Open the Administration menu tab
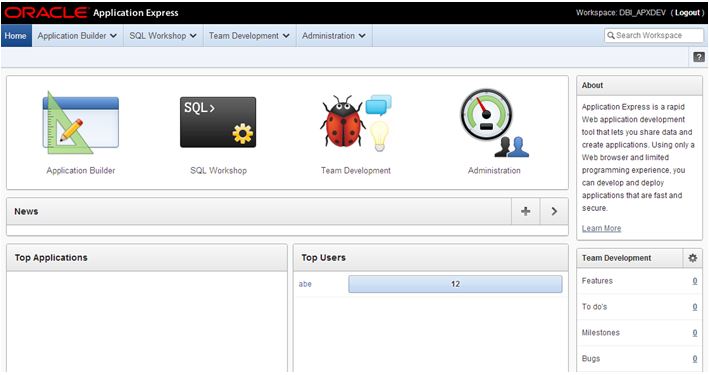This screenshot has width=709, height=375. 334,36
